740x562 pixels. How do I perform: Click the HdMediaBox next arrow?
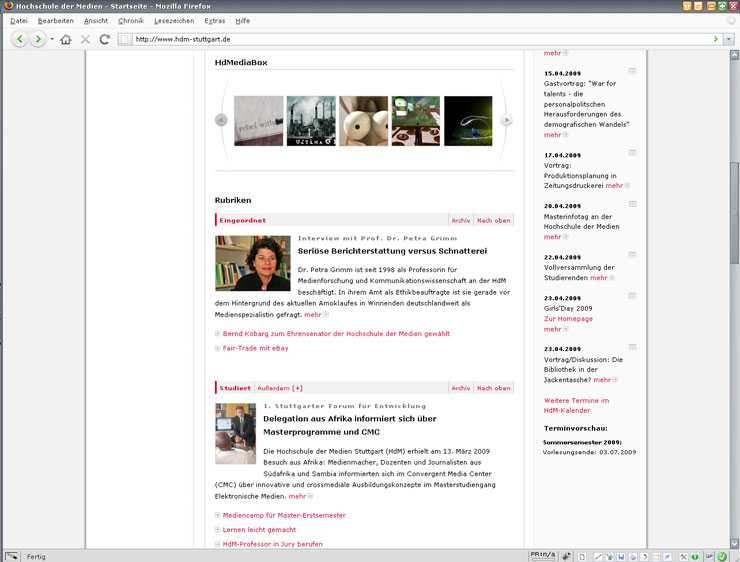[506, 120]
